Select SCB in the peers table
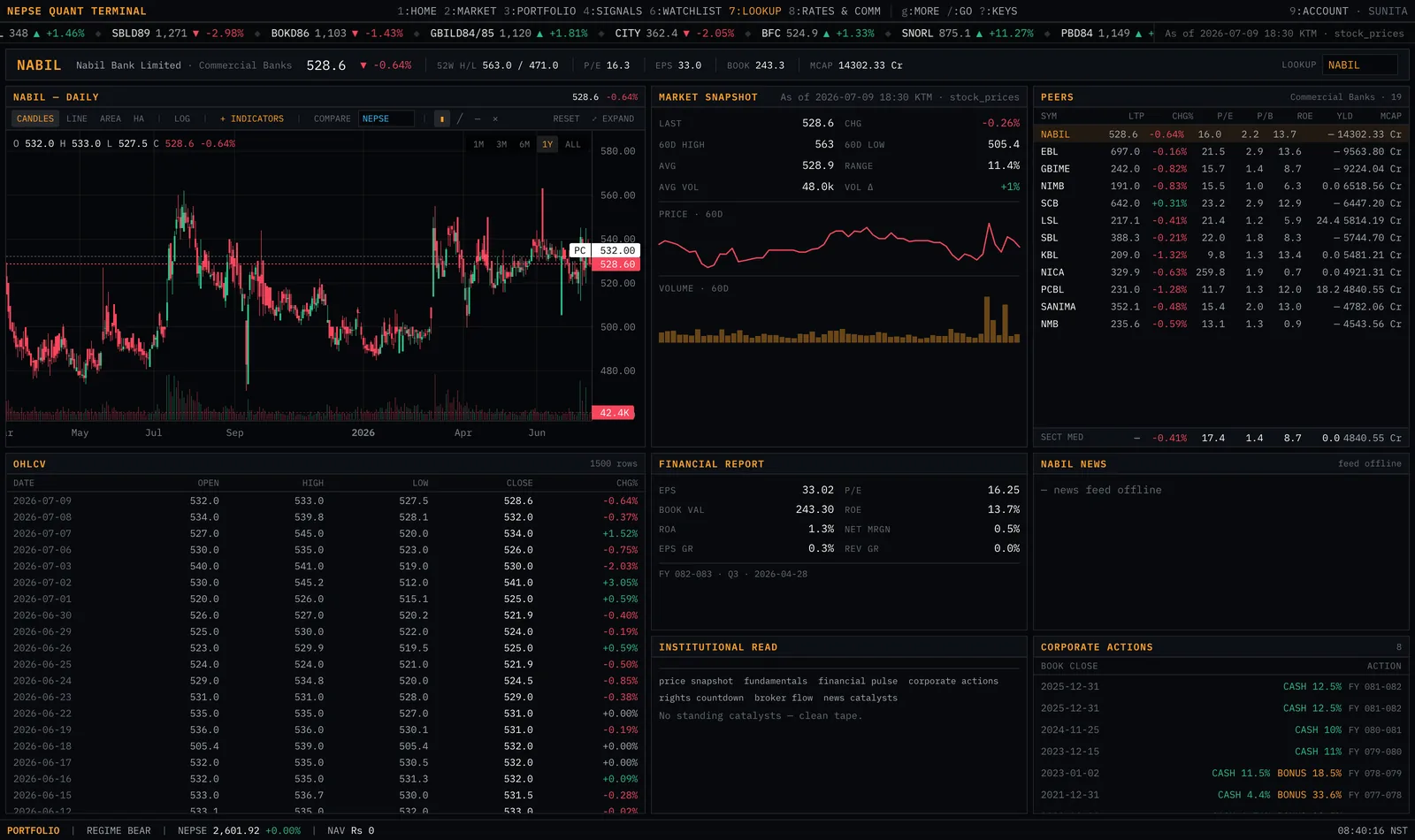The width and height of the screenshot is (1415, 840). (1220, 203)
